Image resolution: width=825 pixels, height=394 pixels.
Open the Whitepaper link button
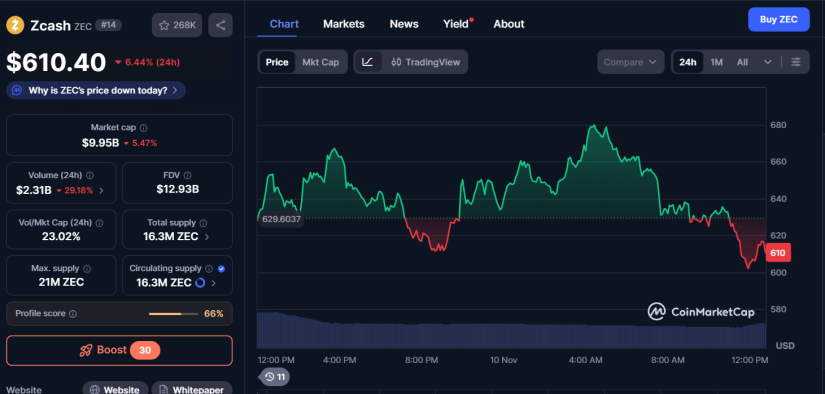pyautogui.click(x=192, y=389)
